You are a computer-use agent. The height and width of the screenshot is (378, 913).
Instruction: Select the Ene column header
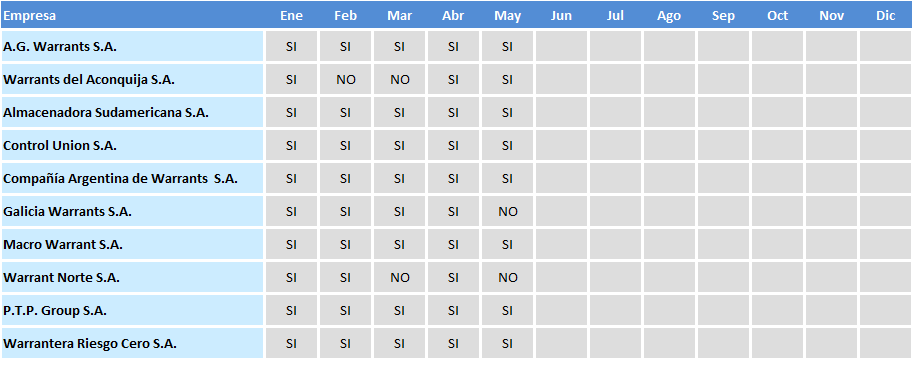coord(291,16)
